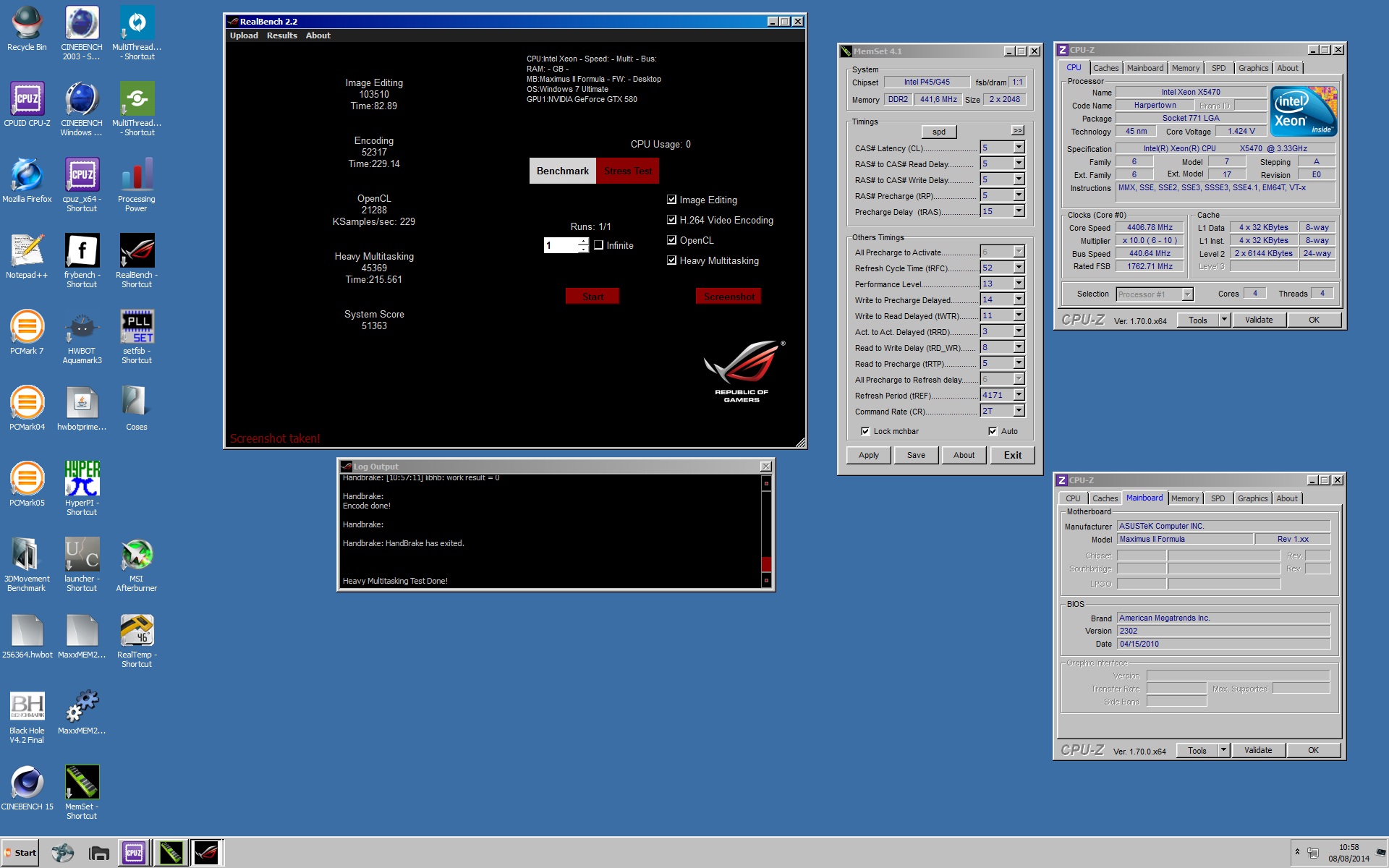This screenshot has height=868, width=1389.
Task: Click RealBench Start button
Action: tap(592, 297)
